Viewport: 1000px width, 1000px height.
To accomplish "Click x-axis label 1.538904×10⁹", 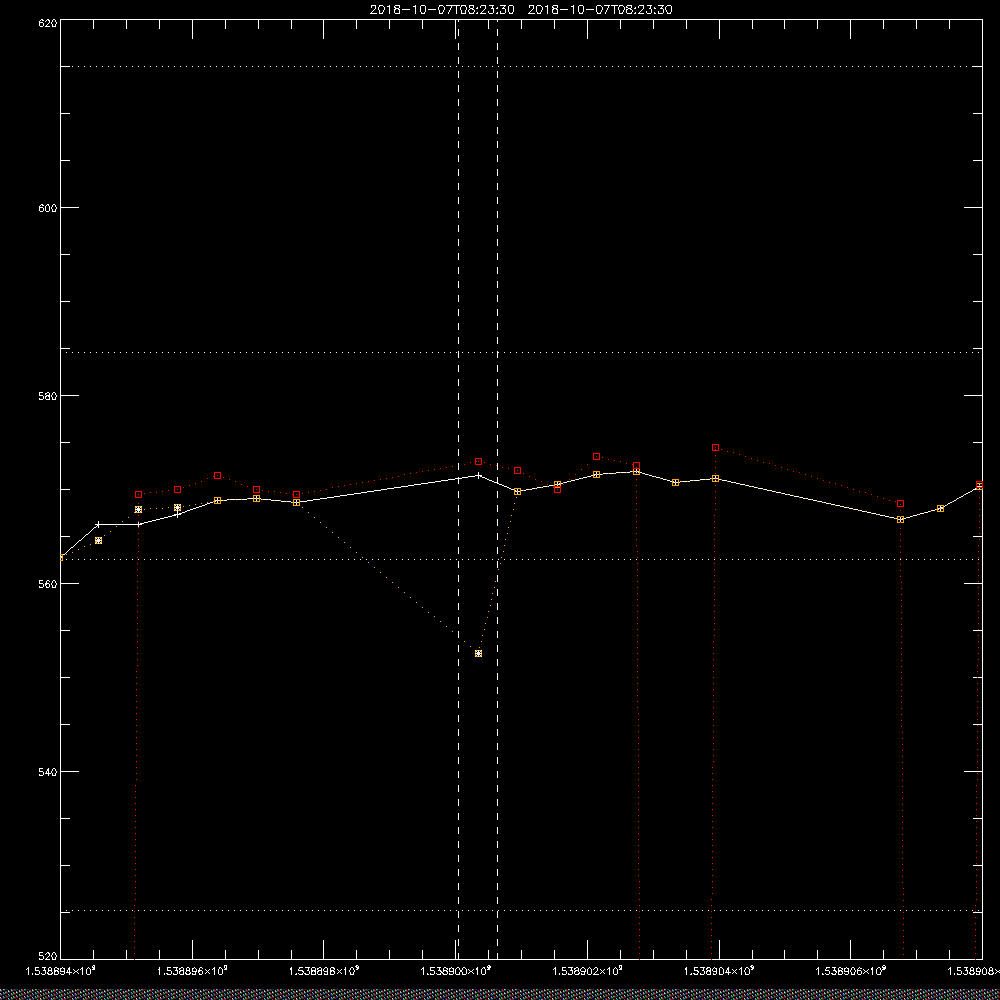I will tap(719, 971).
